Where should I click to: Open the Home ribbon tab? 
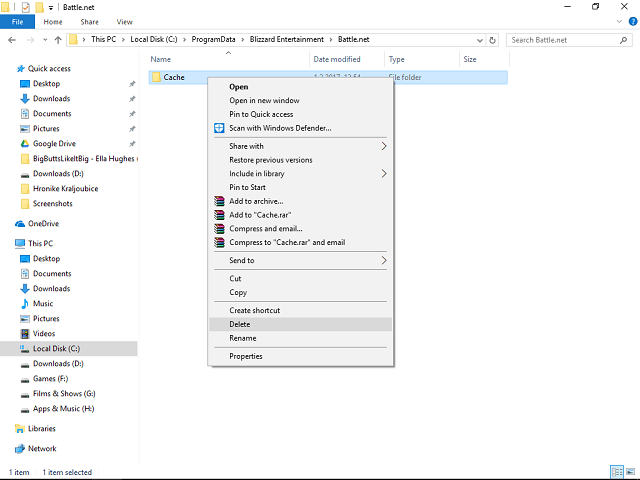click(x=53, y=22)
